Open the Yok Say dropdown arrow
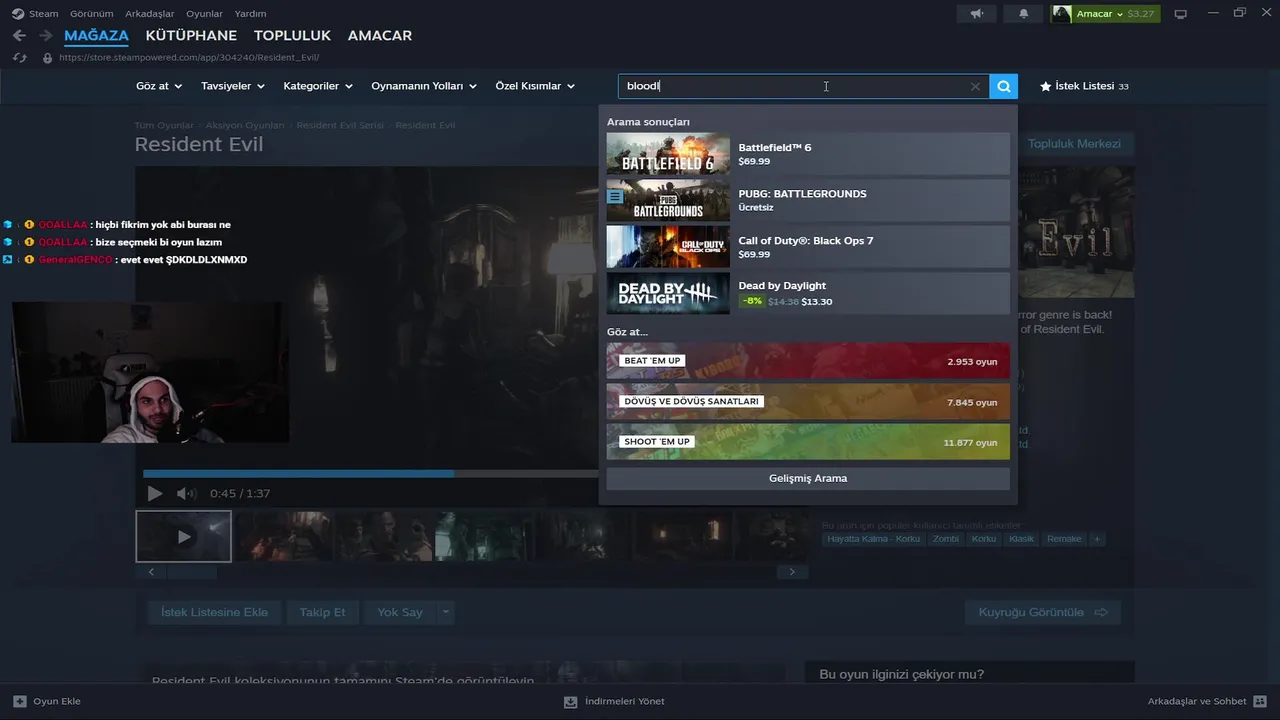 point(446,612)
